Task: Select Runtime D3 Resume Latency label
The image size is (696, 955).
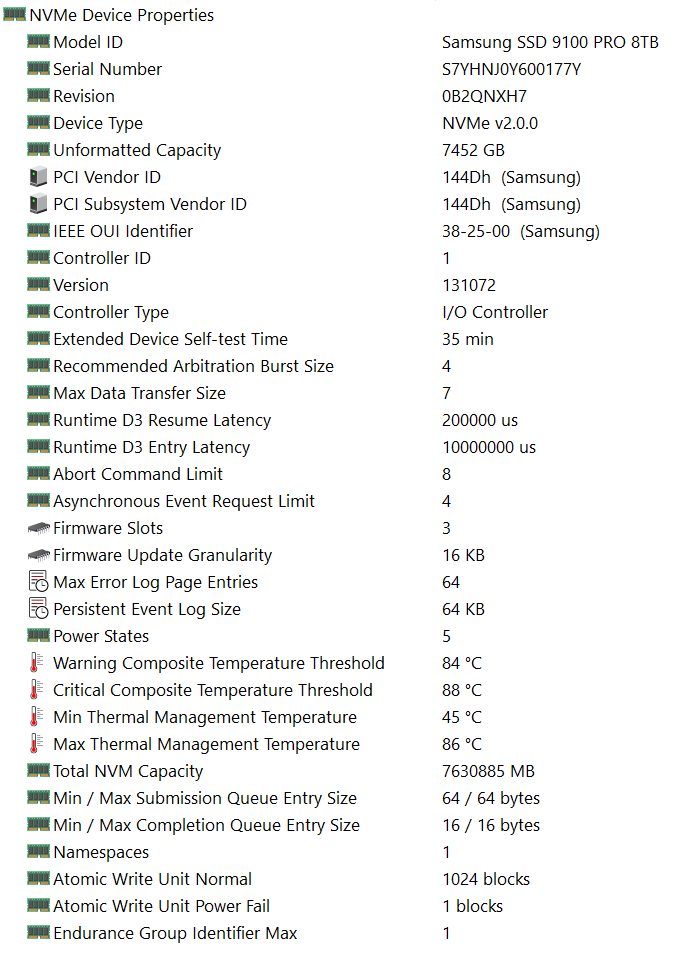Action: coord(162,420)
